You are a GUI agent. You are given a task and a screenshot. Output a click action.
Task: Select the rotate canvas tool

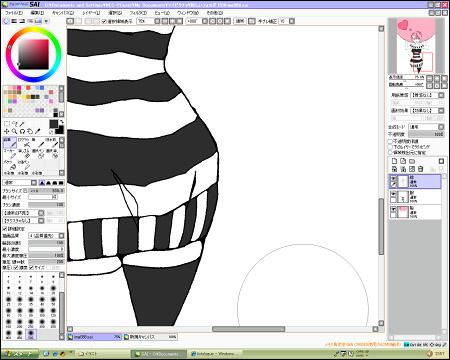[x=22, y=131]
